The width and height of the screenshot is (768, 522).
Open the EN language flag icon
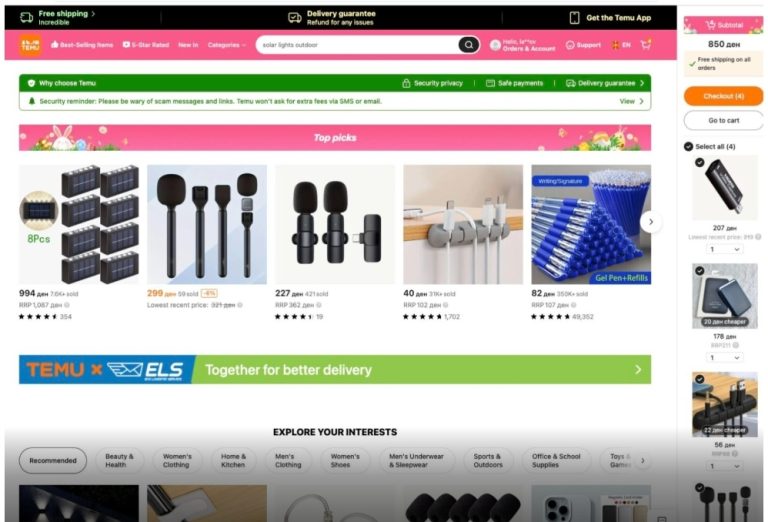point(615,45)
